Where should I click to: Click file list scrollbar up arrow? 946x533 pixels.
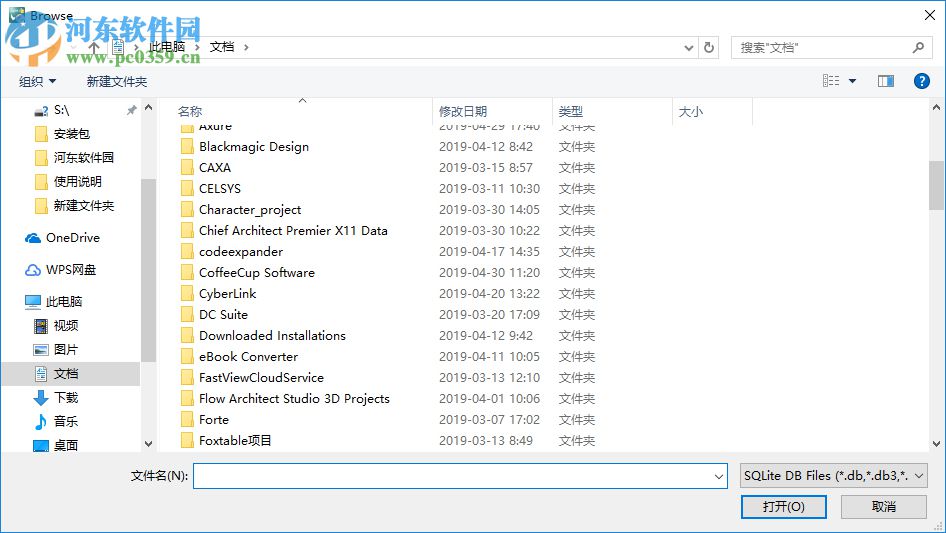point(936,108)
